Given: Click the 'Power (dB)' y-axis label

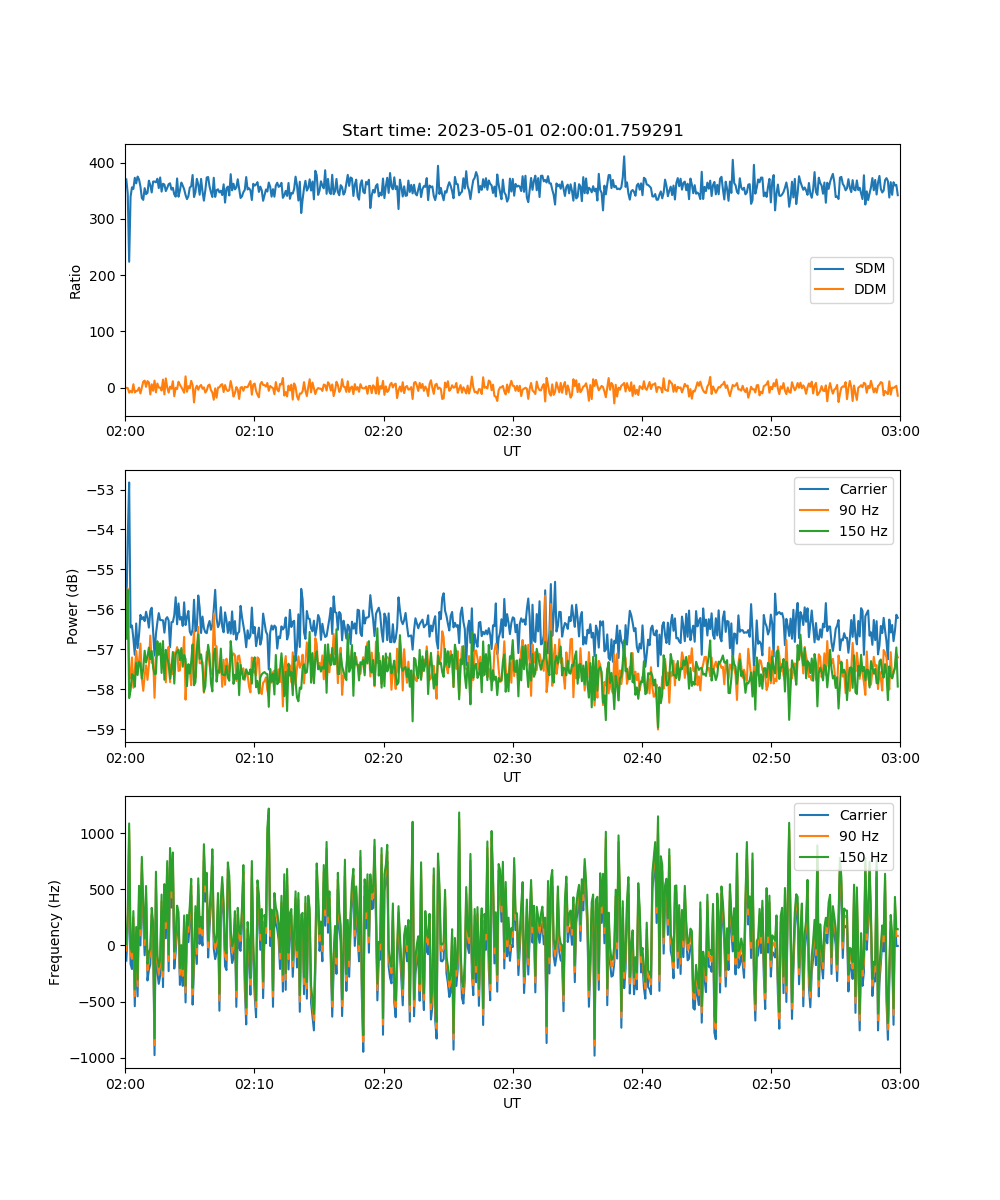Looking at the screenshot, I should 73,606.
